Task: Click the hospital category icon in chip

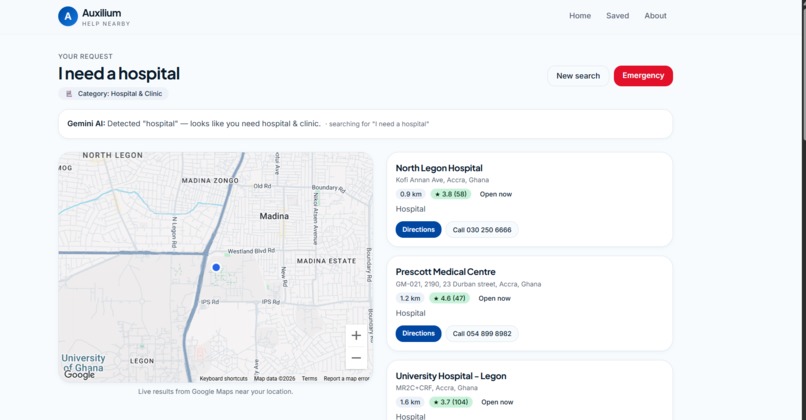Action: point(69,94)
